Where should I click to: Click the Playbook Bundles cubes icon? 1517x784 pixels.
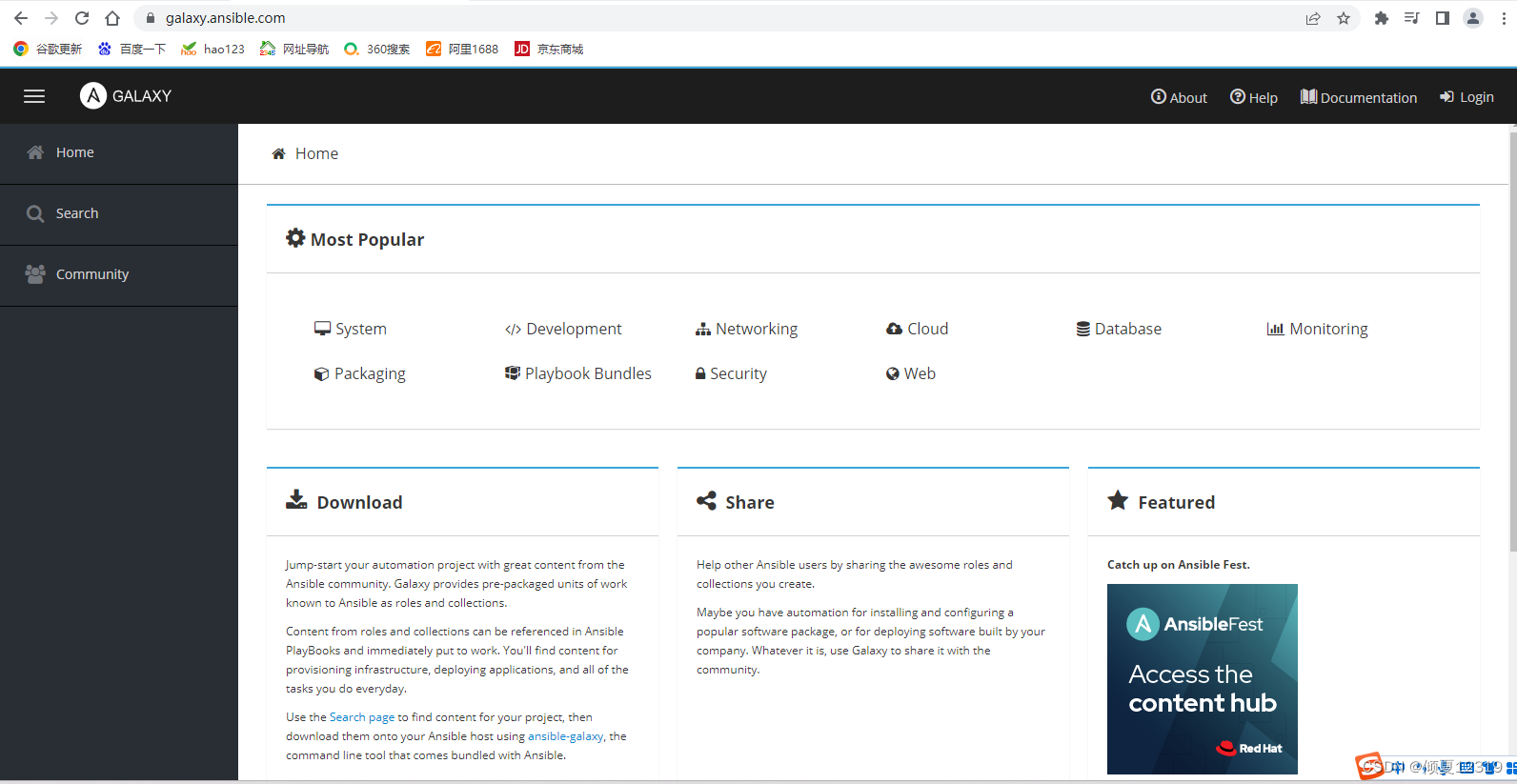[x=513, y=373]
